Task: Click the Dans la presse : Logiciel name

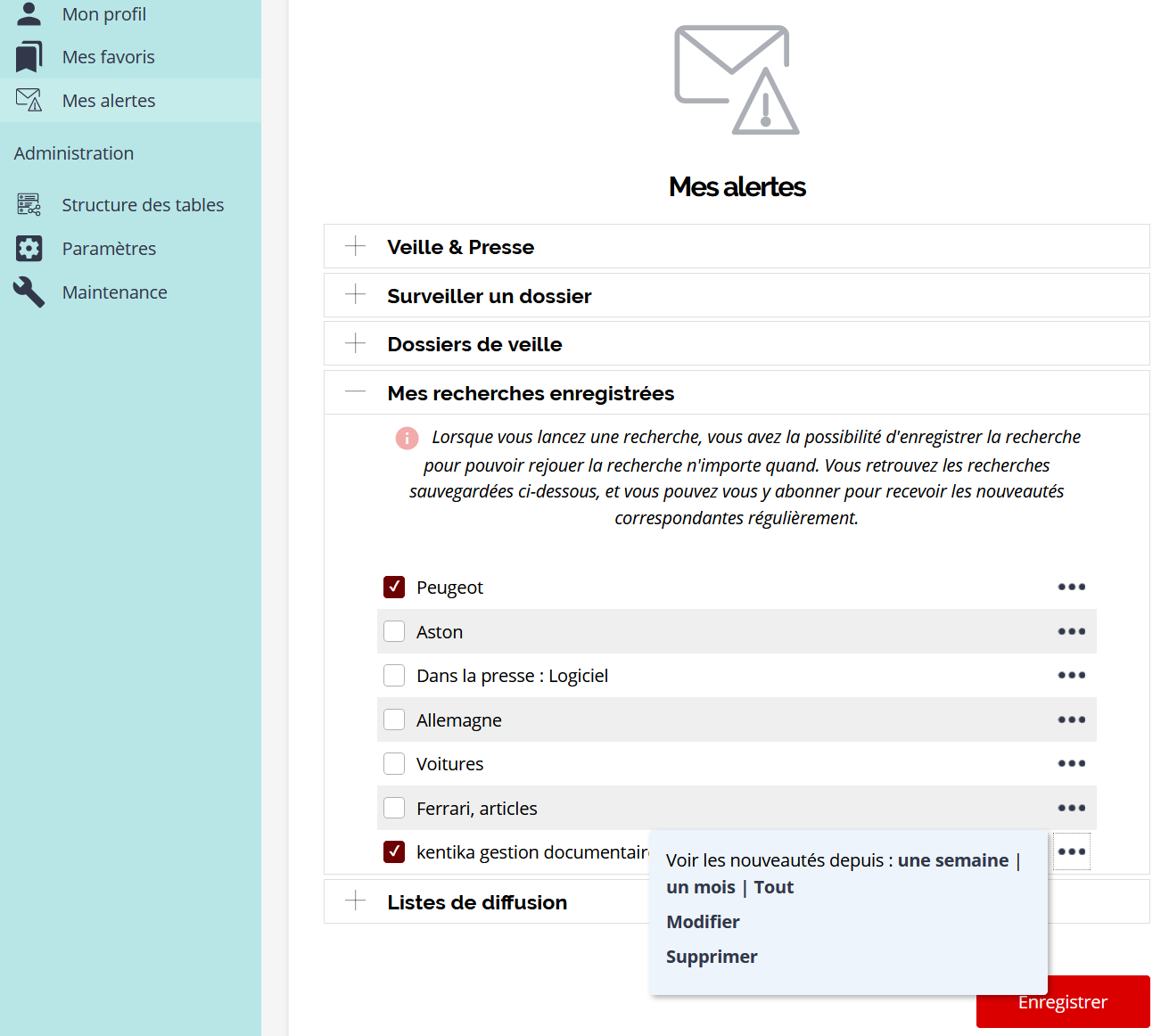Action: 513,676
